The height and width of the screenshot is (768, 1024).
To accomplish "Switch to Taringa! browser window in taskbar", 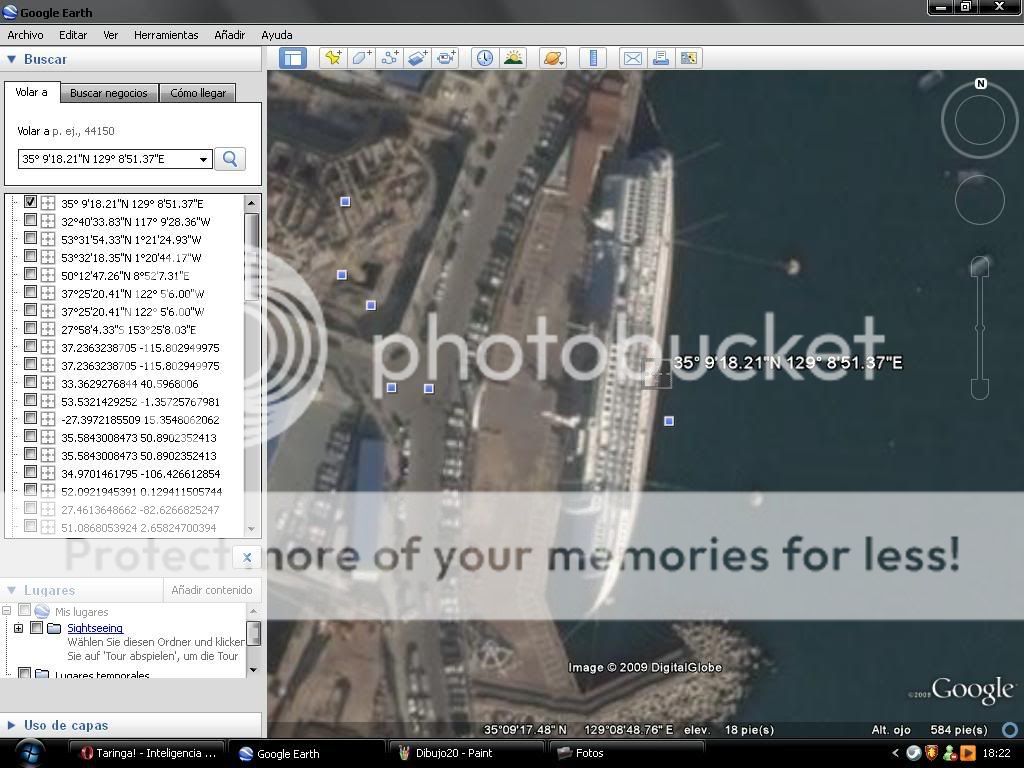I will tap(146, 753).
